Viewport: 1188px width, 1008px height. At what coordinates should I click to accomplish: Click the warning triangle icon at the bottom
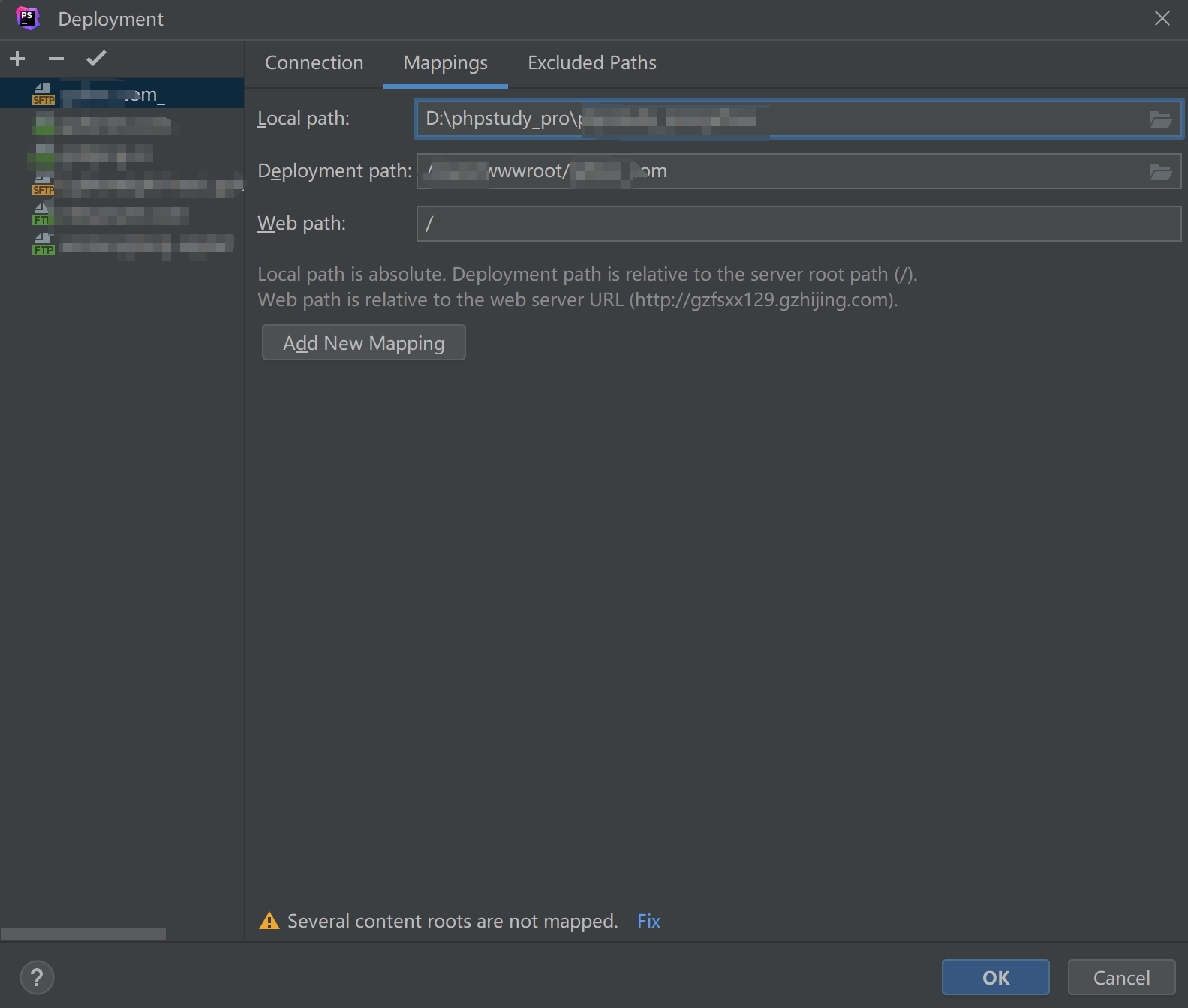[x=269, y=921]
